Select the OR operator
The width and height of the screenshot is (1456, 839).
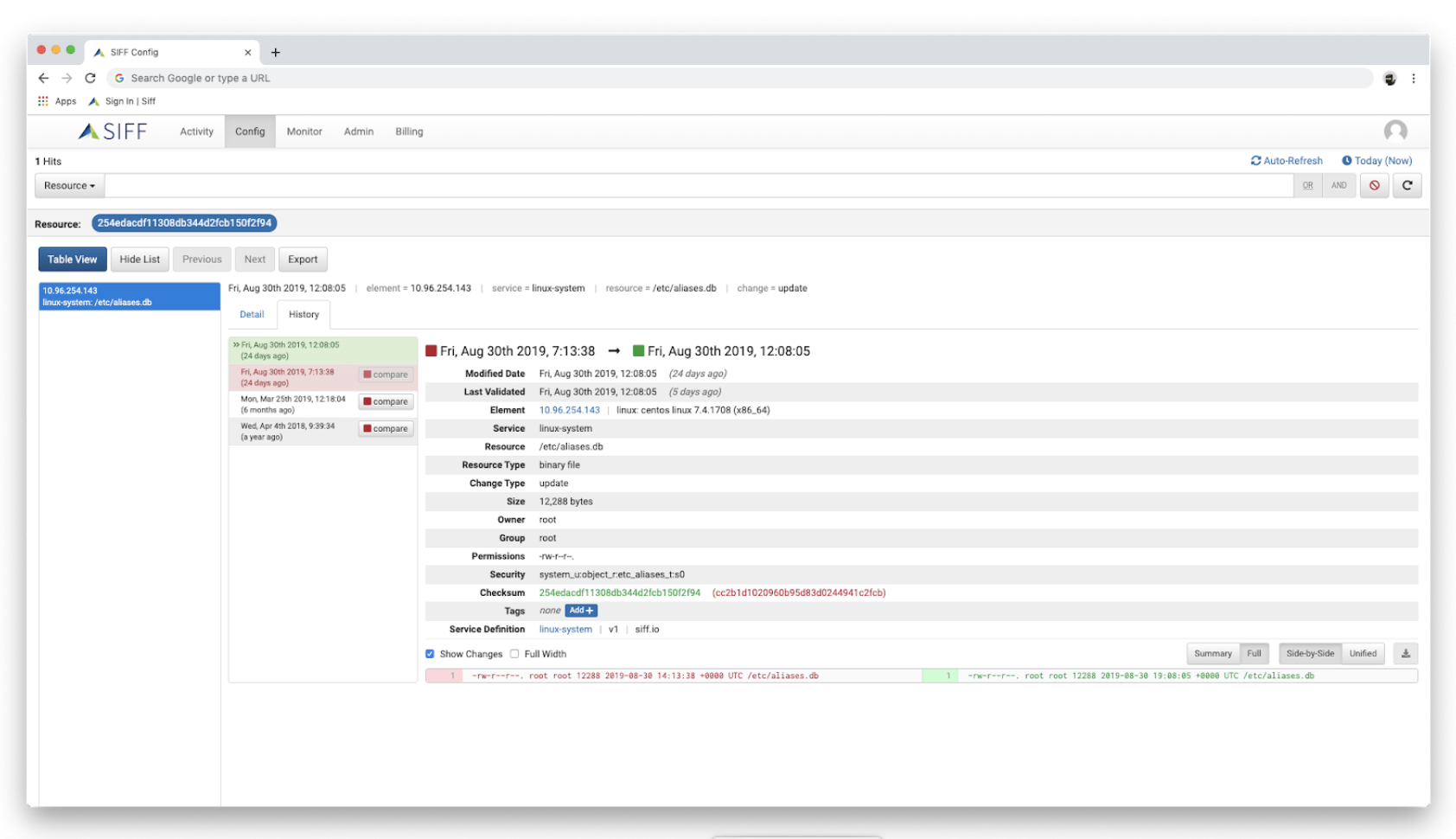[x=1307, y=185]
